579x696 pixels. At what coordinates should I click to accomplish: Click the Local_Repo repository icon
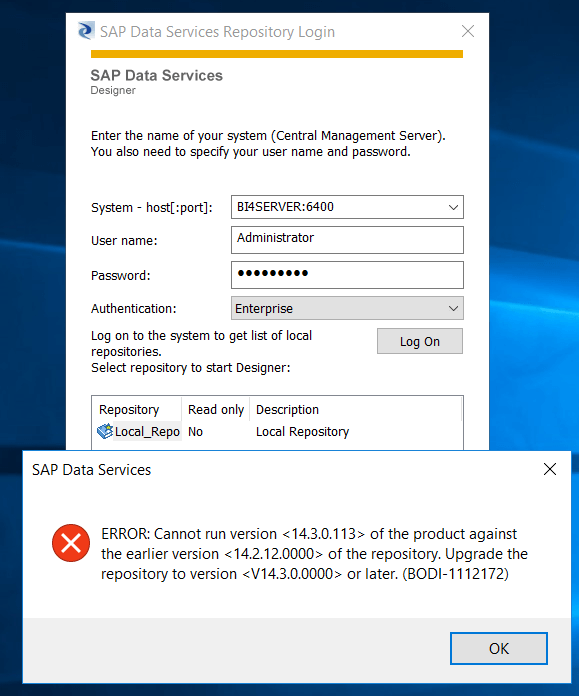click(x=105, y=431)
